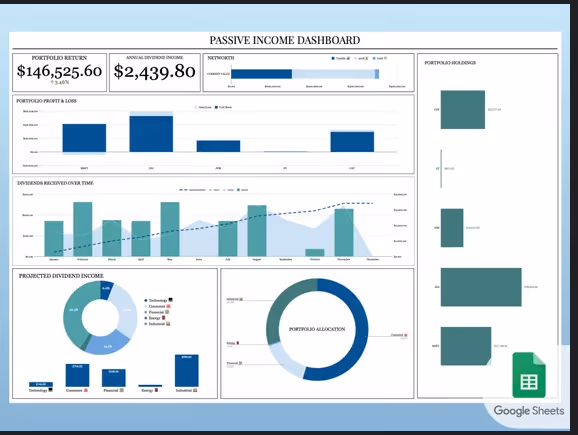Click the light blue arc in Portfolio Allocation ring
Image resolution: width=578 pixels, height=435 pixels.
point(284,360)
